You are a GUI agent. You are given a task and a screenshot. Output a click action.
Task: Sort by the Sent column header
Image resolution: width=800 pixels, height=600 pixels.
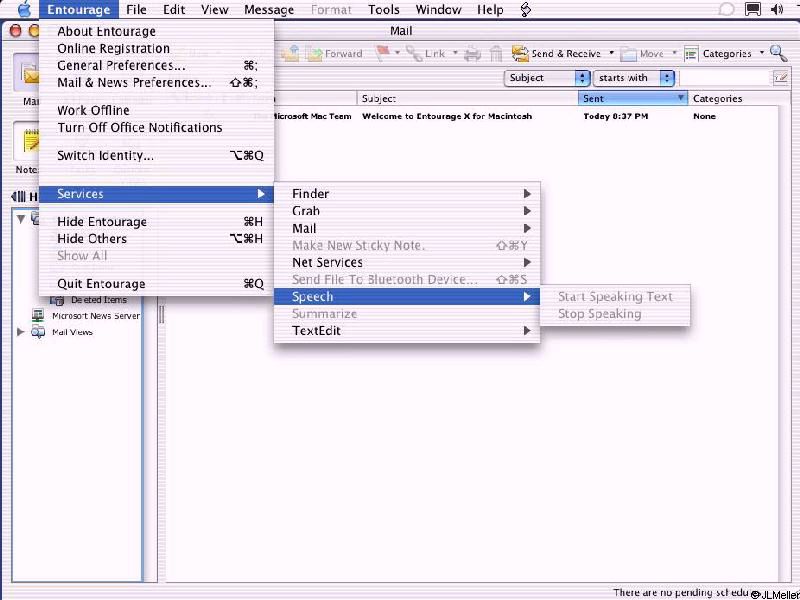coord(633,98)
